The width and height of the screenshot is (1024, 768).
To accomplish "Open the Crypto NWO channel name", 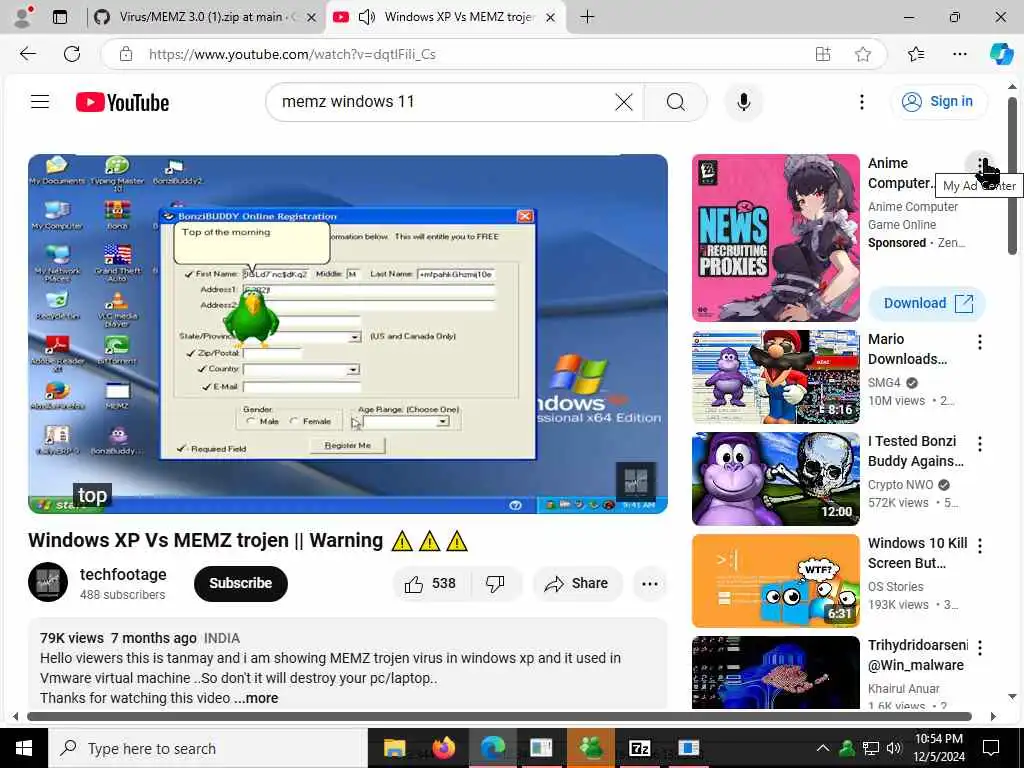I will point(900,485).
